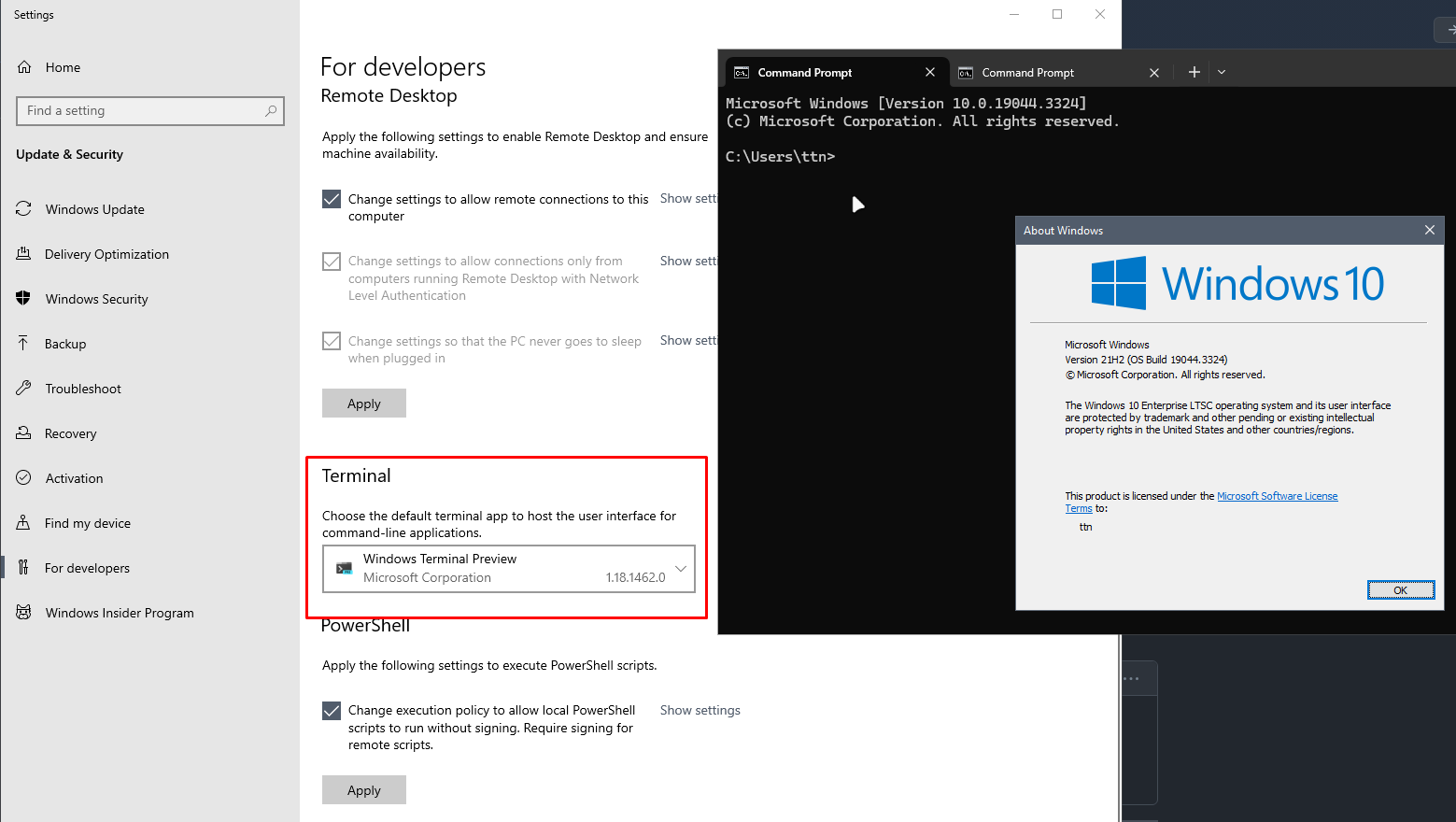This screenshot has height=822, width=1456.
Task: Click the For developers tools icon
Action: (24, 568)
